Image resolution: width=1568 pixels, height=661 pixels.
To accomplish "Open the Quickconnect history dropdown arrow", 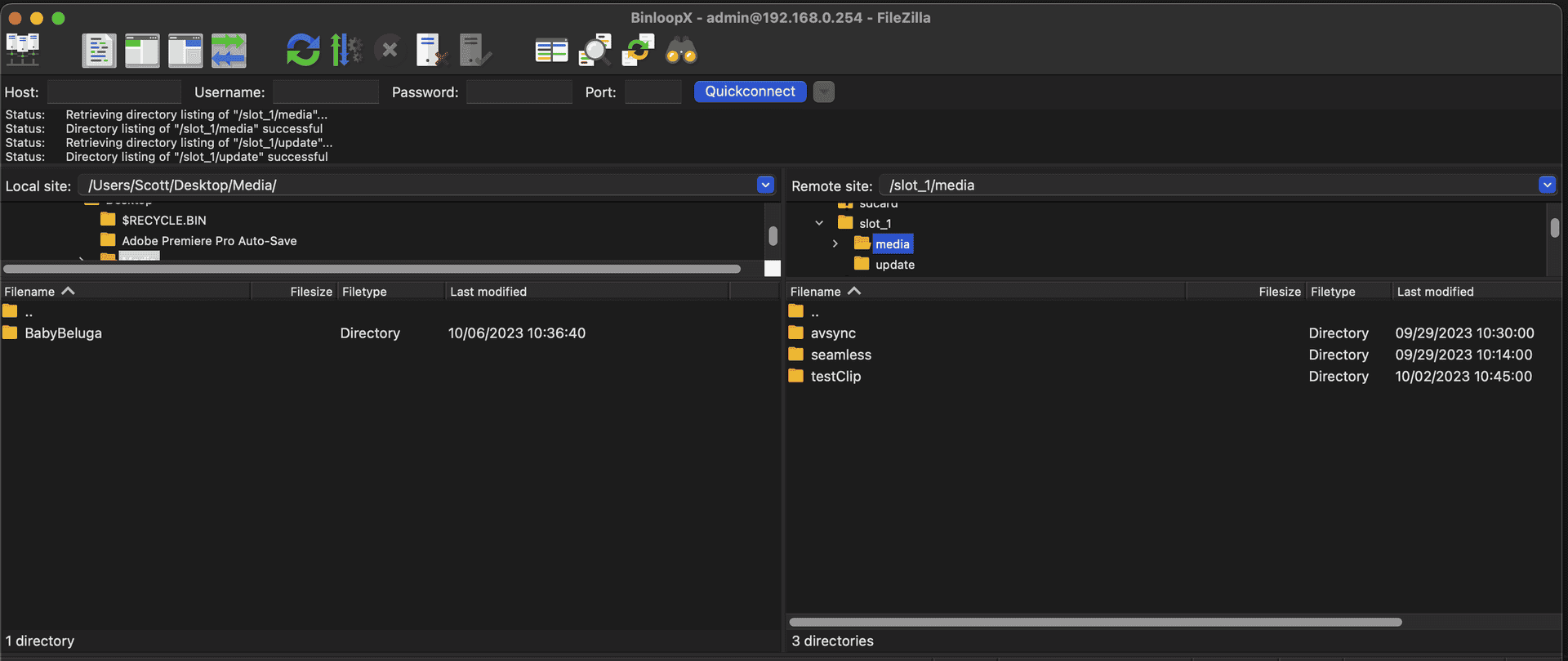I will pos(824,92).
